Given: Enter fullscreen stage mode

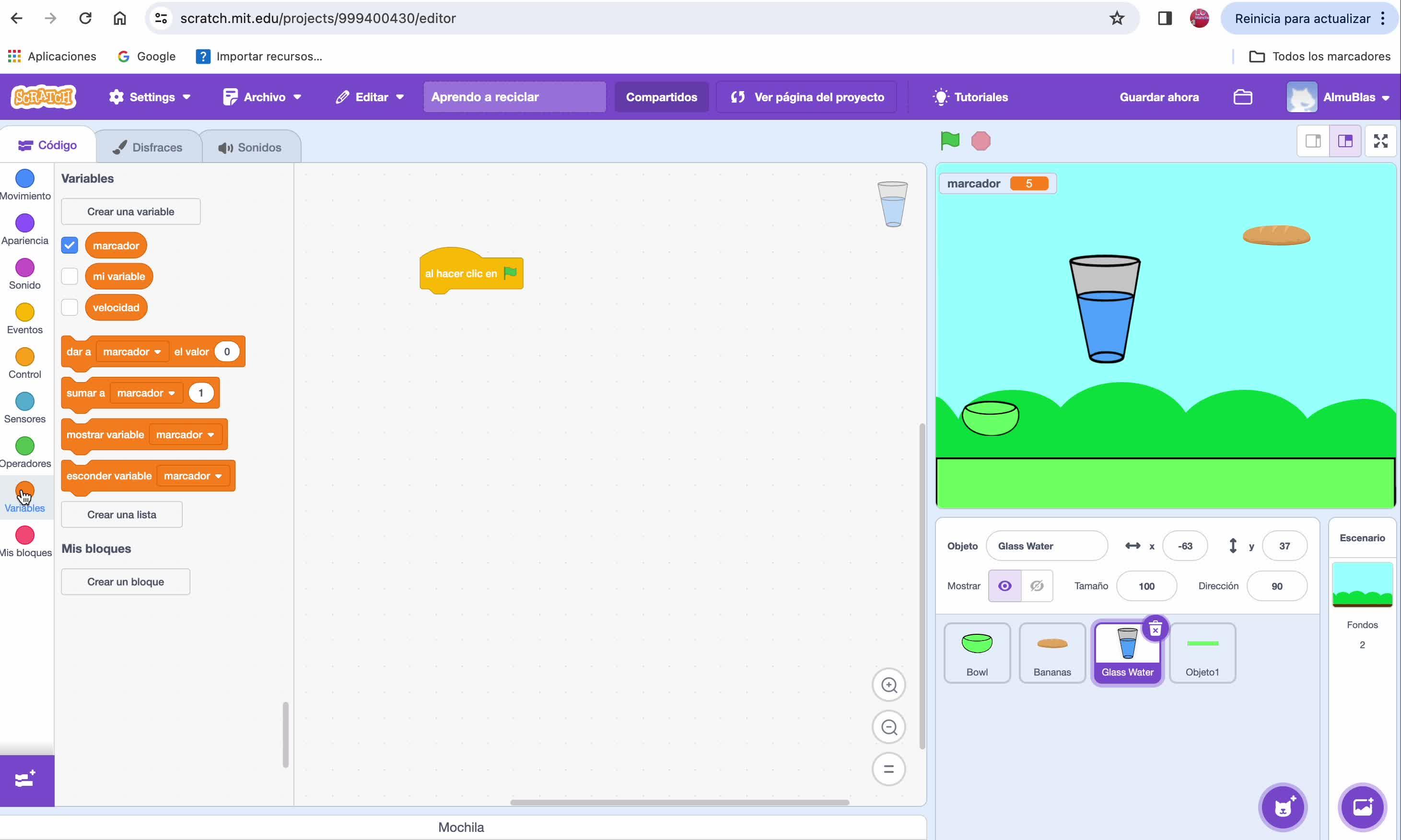Looking at the screenshot, I should 1380,141.
